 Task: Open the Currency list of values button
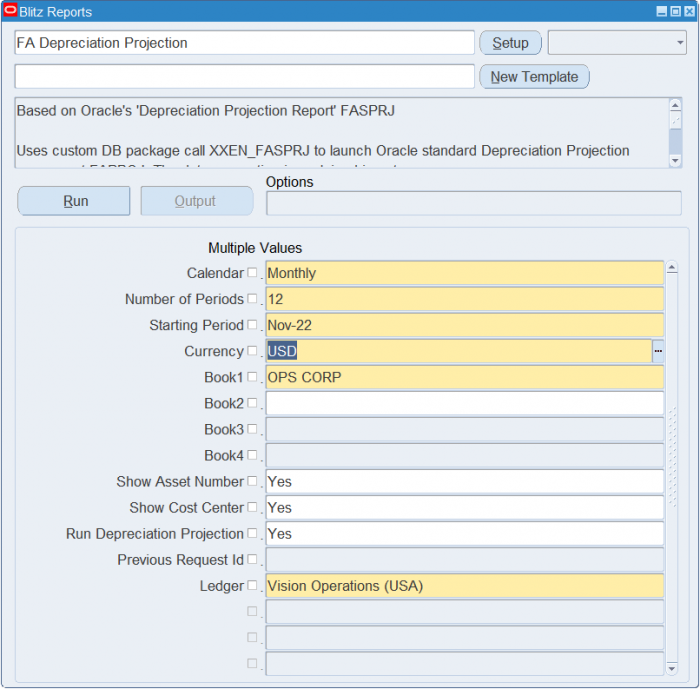[658, 351]
